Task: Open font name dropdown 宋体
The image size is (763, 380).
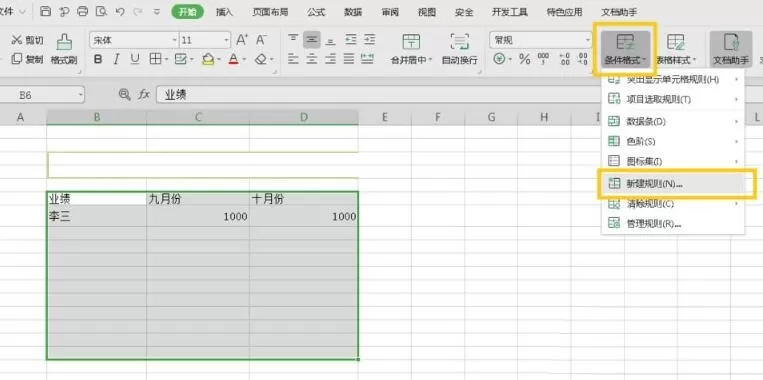Action: 175,40
